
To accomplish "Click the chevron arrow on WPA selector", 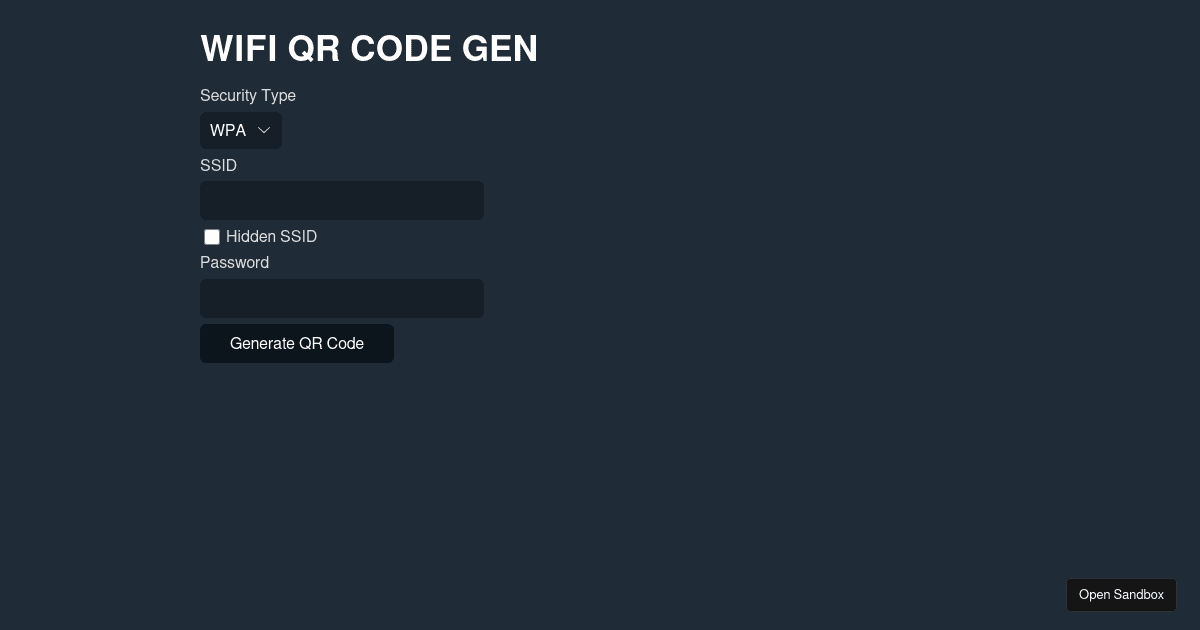I will point(263,130).
